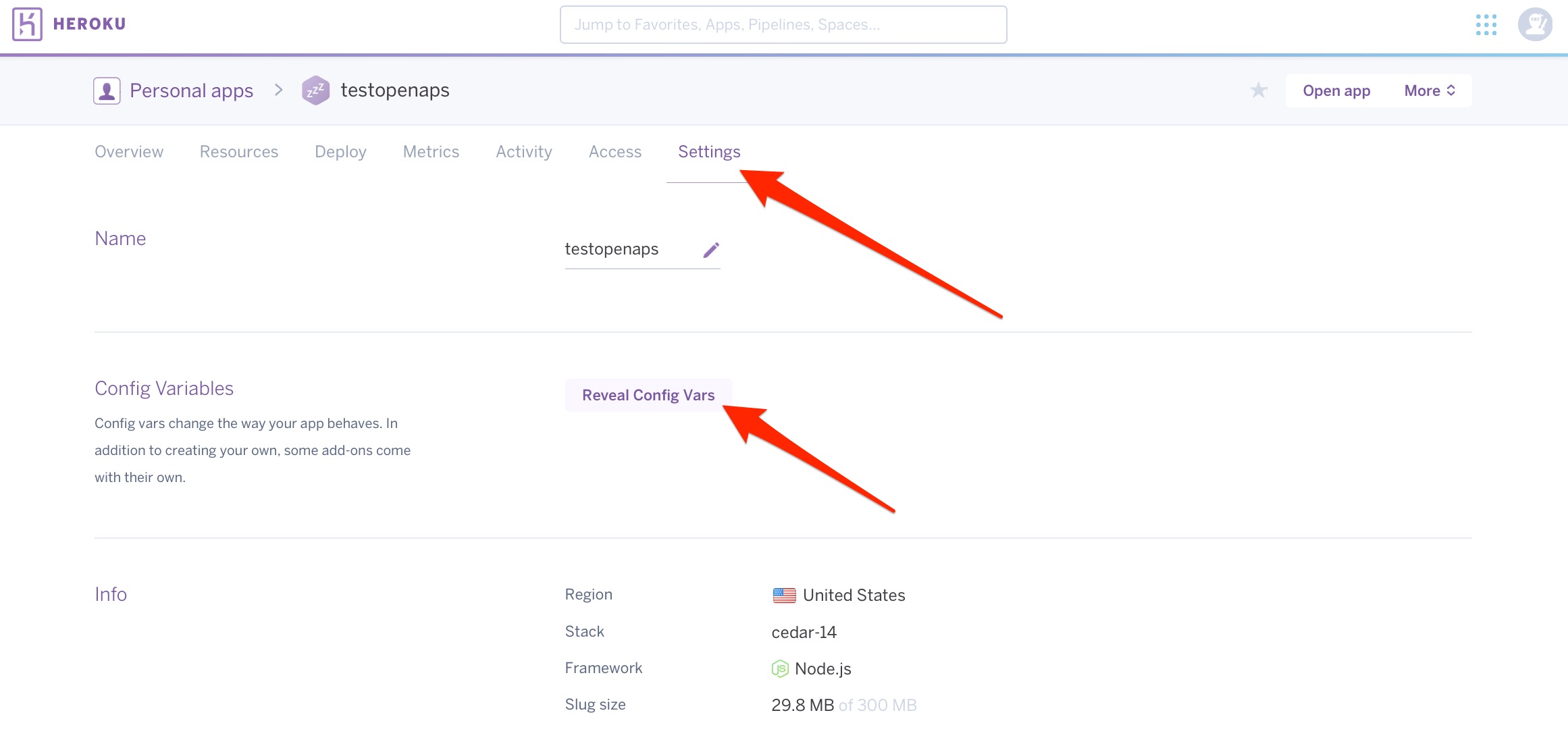Screen dimensions: 1568x744
Task: Click the Heroku logo icon
Action: click(x=27, y=24)
